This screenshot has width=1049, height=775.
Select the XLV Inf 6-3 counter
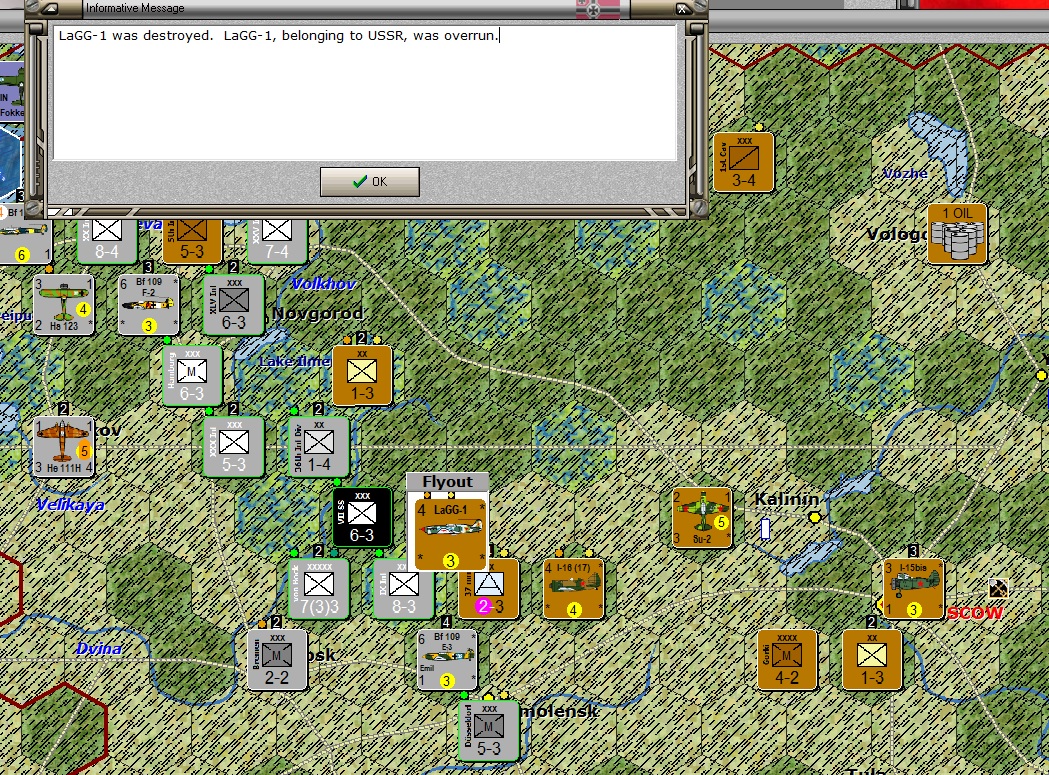tap(233, 305)
